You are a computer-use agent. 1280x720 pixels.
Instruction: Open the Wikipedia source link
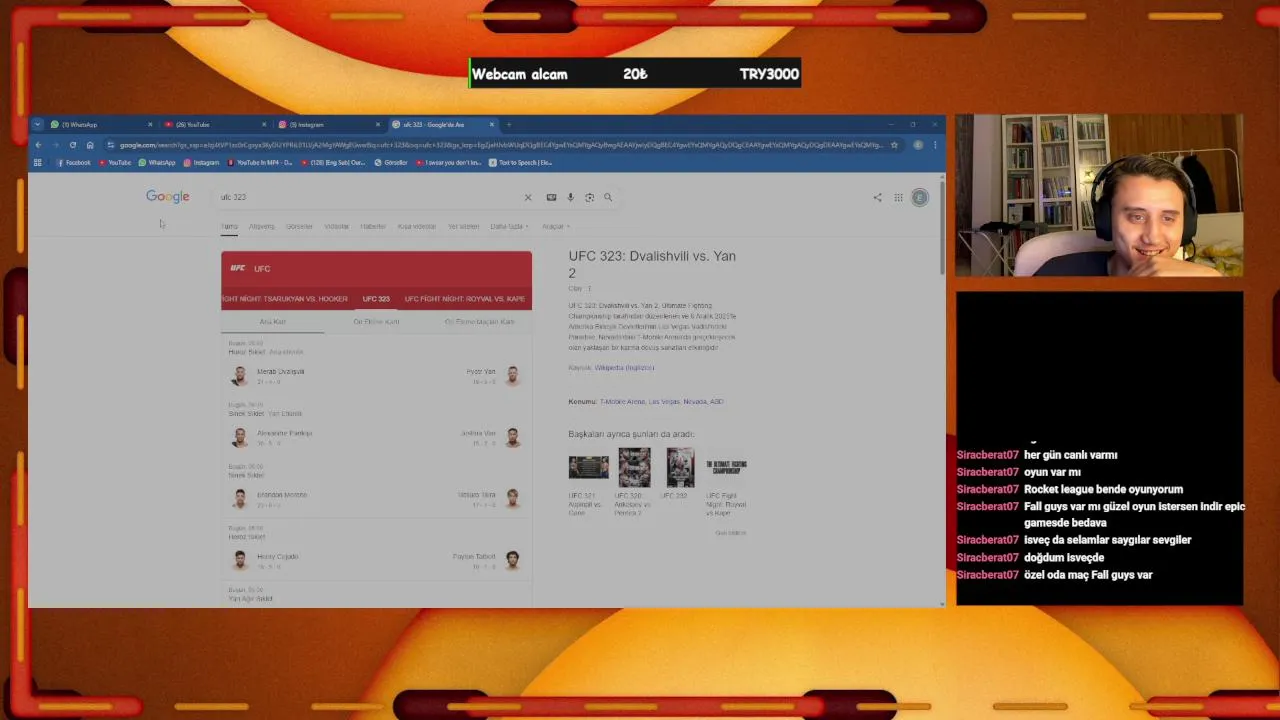624,368
